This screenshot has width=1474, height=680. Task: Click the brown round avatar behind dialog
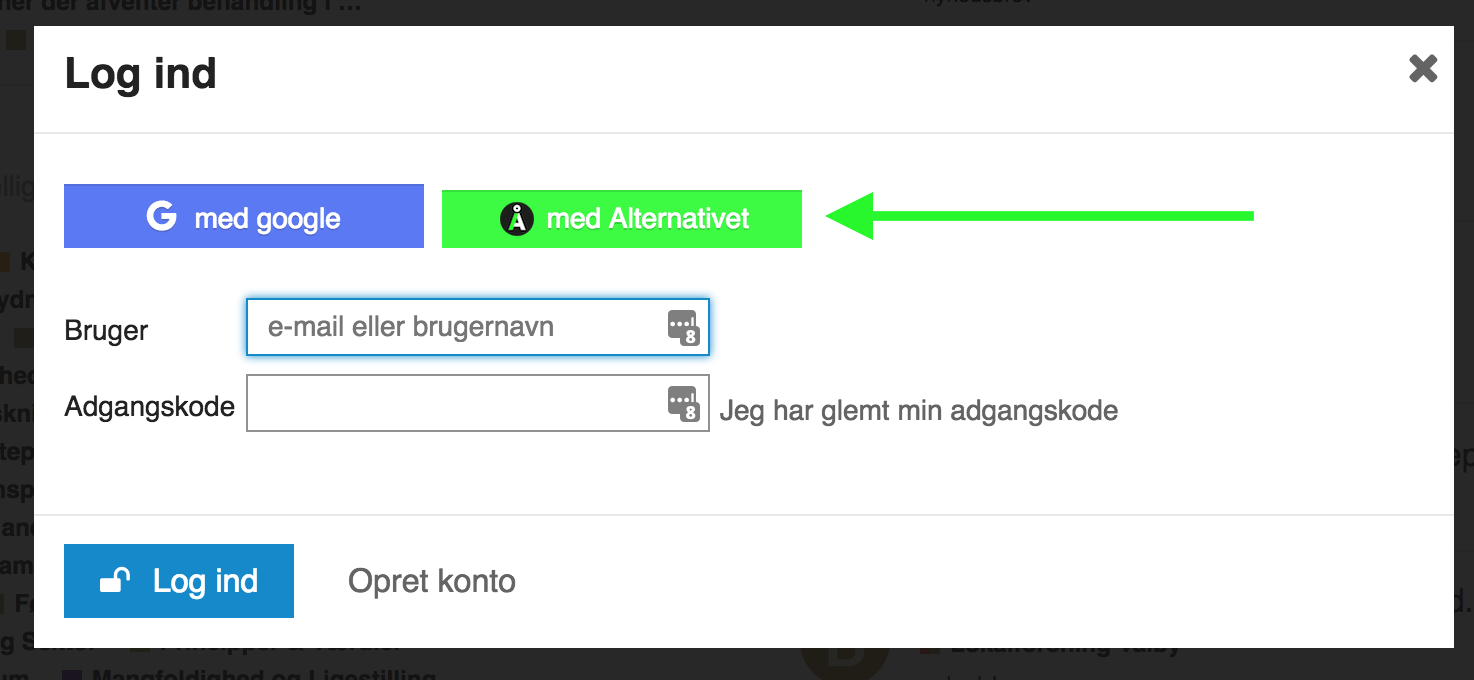tap(845, 662)
